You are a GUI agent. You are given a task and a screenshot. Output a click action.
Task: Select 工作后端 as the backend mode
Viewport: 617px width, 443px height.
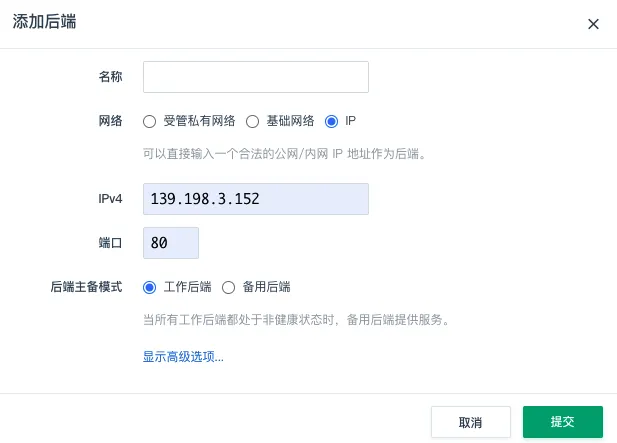tap(150, 287)
